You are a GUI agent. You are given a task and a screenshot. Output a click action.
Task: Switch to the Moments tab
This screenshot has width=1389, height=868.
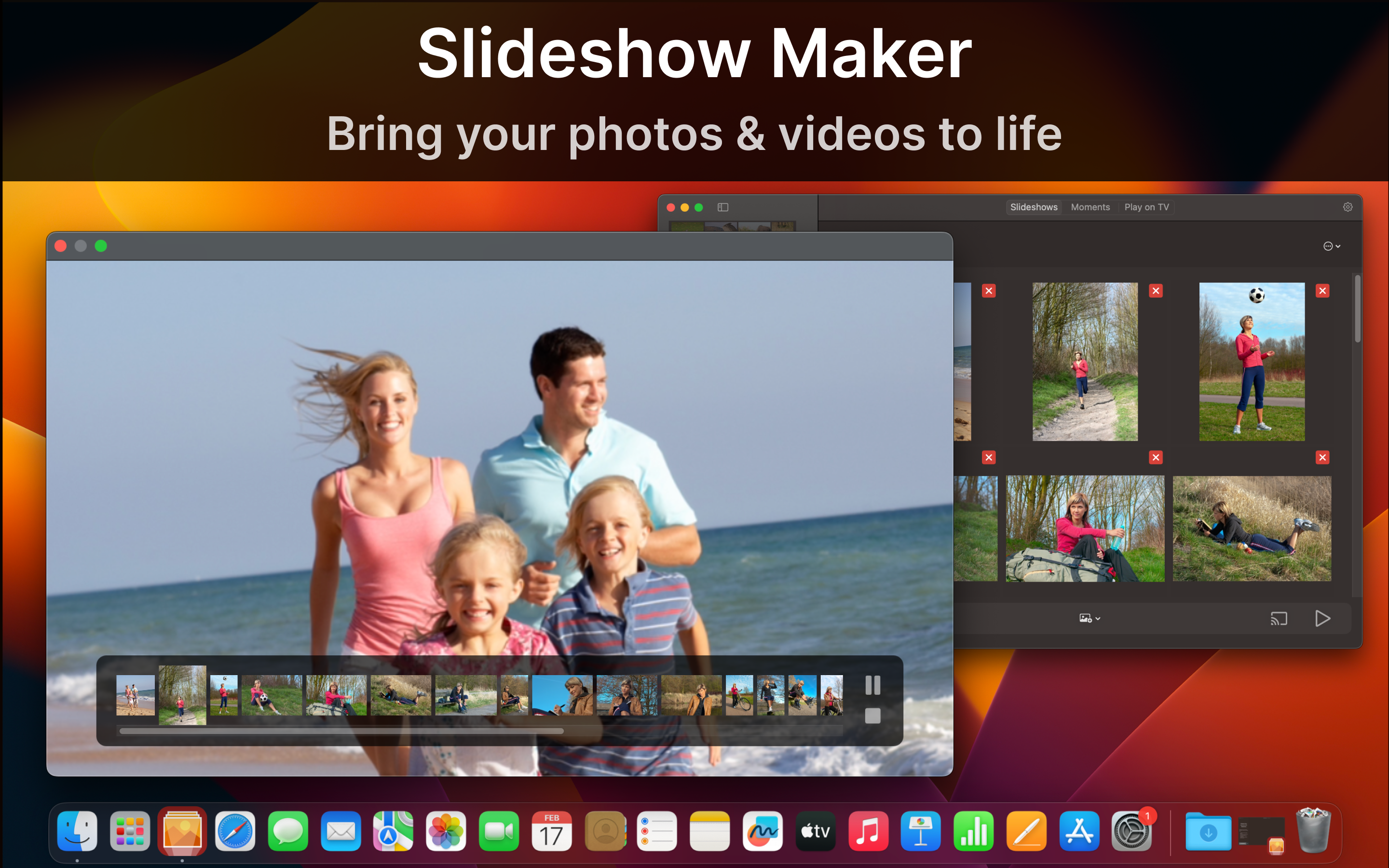tap(1089, 207)
